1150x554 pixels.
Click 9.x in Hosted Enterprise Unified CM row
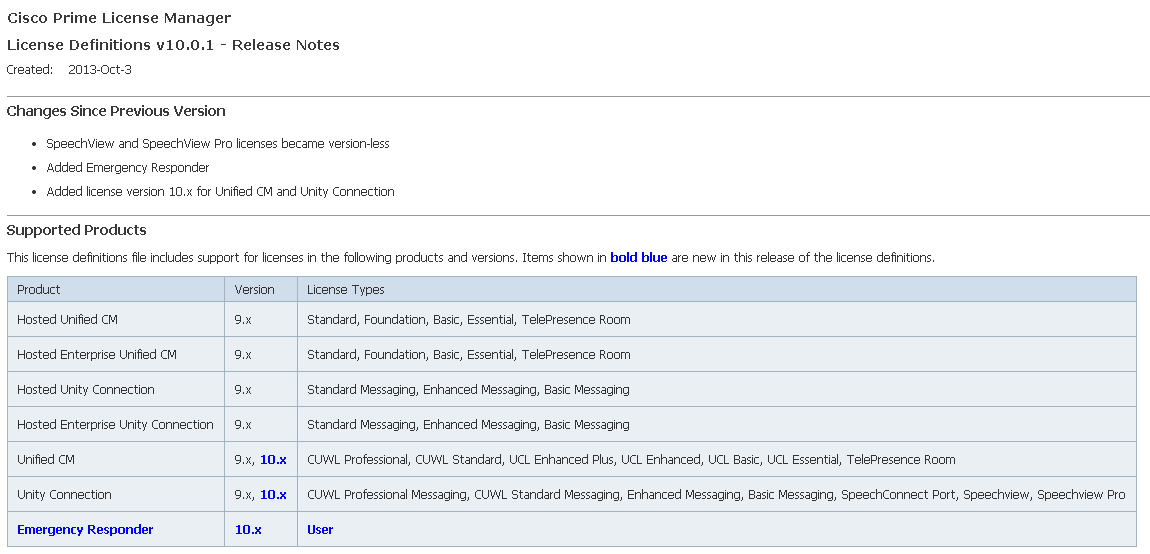pos(261,354)
